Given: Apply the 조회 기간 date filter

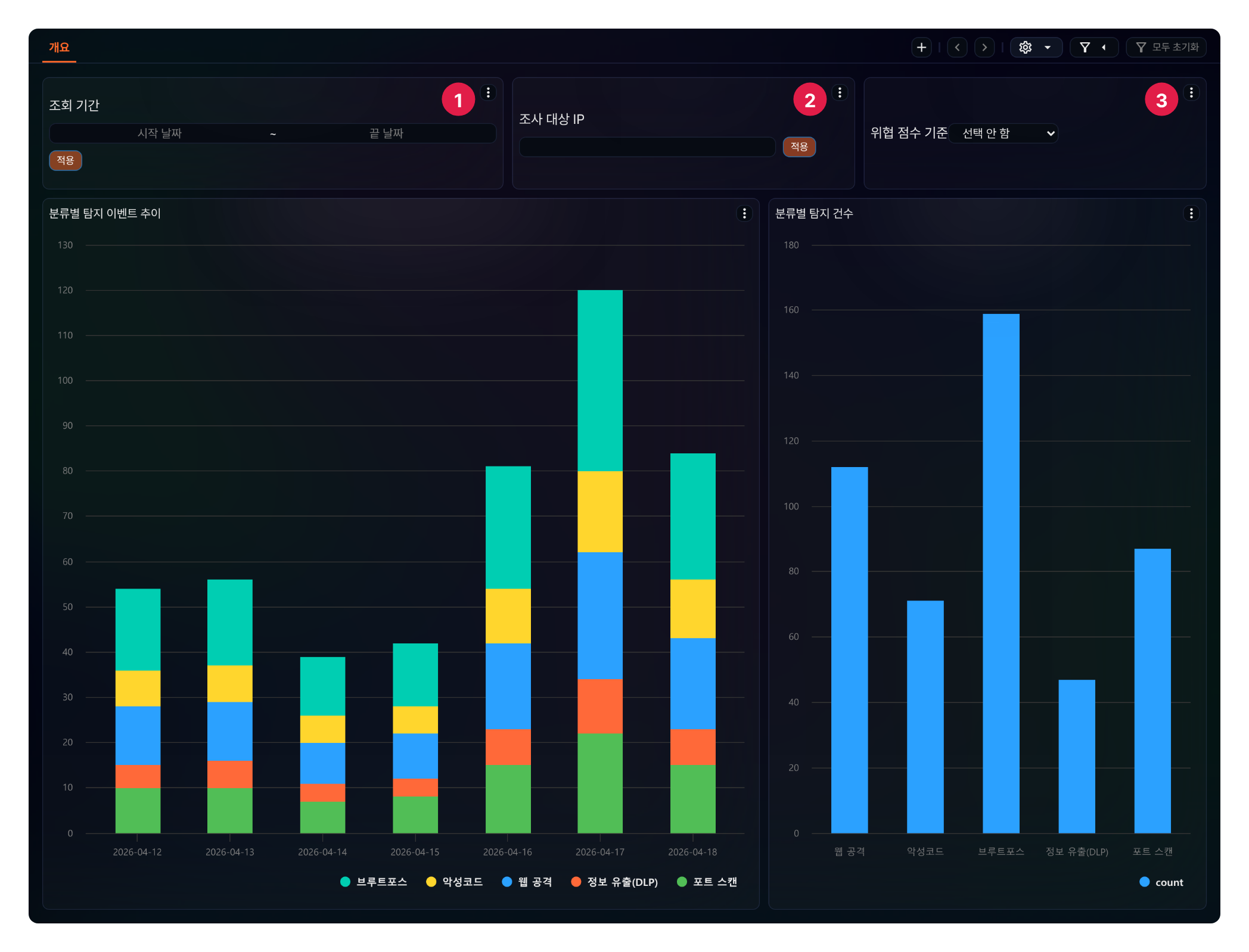Looking at the screenshot, I should 66,160.
